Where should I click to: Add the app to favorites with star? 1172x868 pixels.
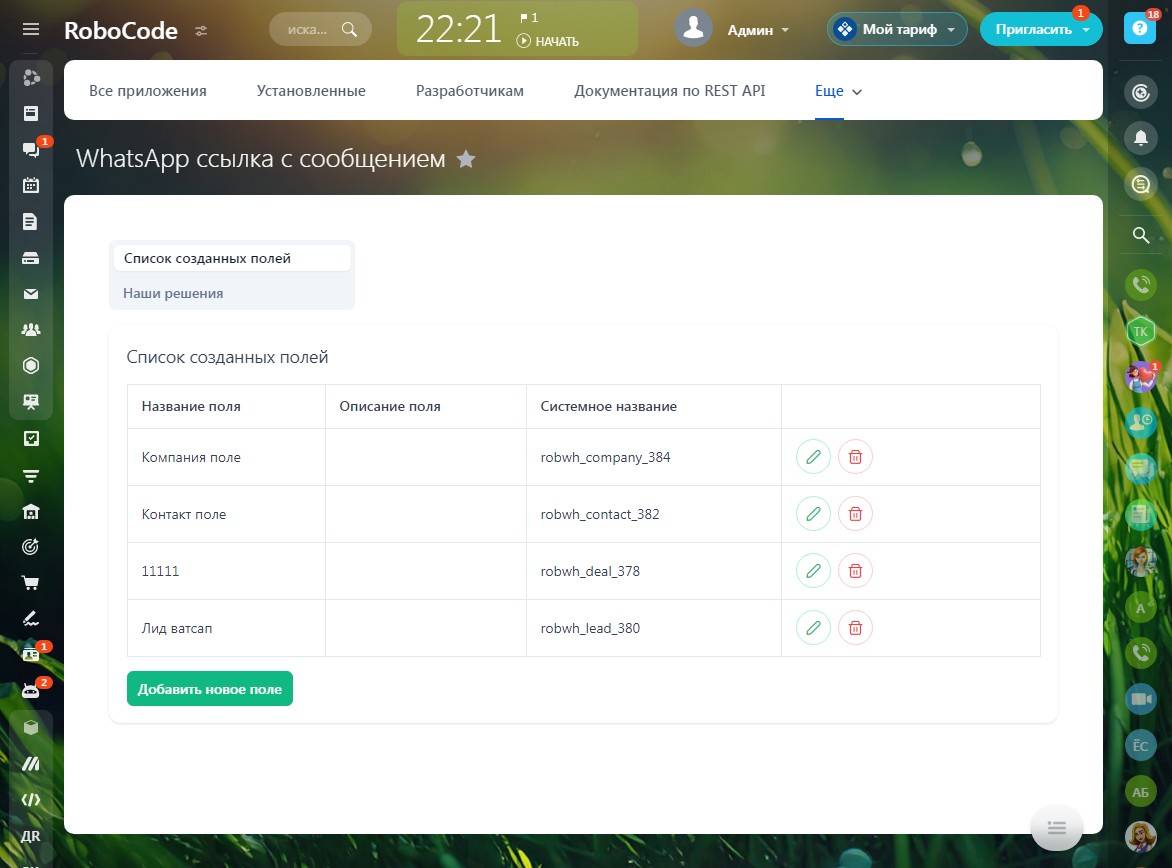[466, 158]
